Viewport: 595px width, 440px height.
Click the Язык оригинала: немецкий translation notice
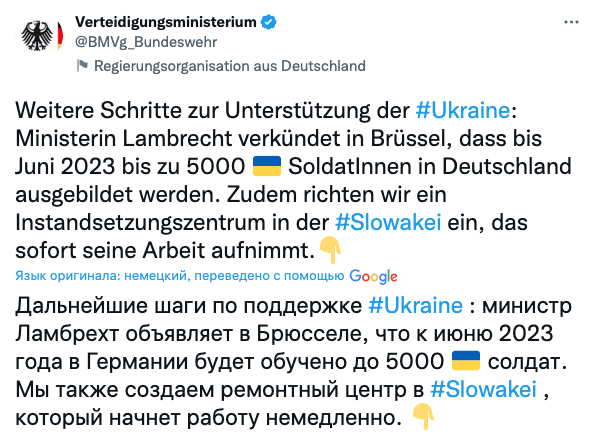pos(180,275)
